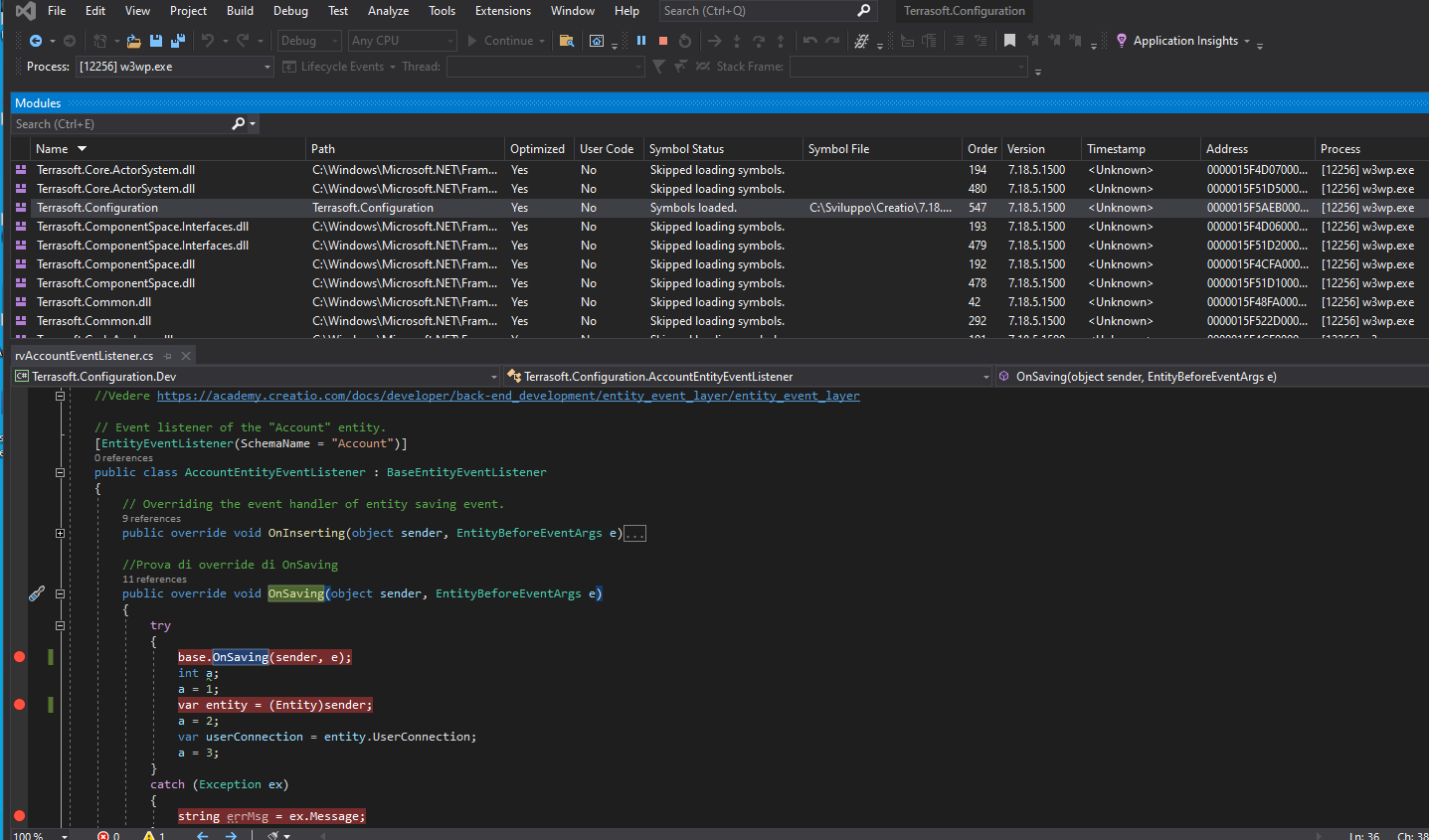Pin the rvAccountEventListener.cs tab

(x=168, y=356)
